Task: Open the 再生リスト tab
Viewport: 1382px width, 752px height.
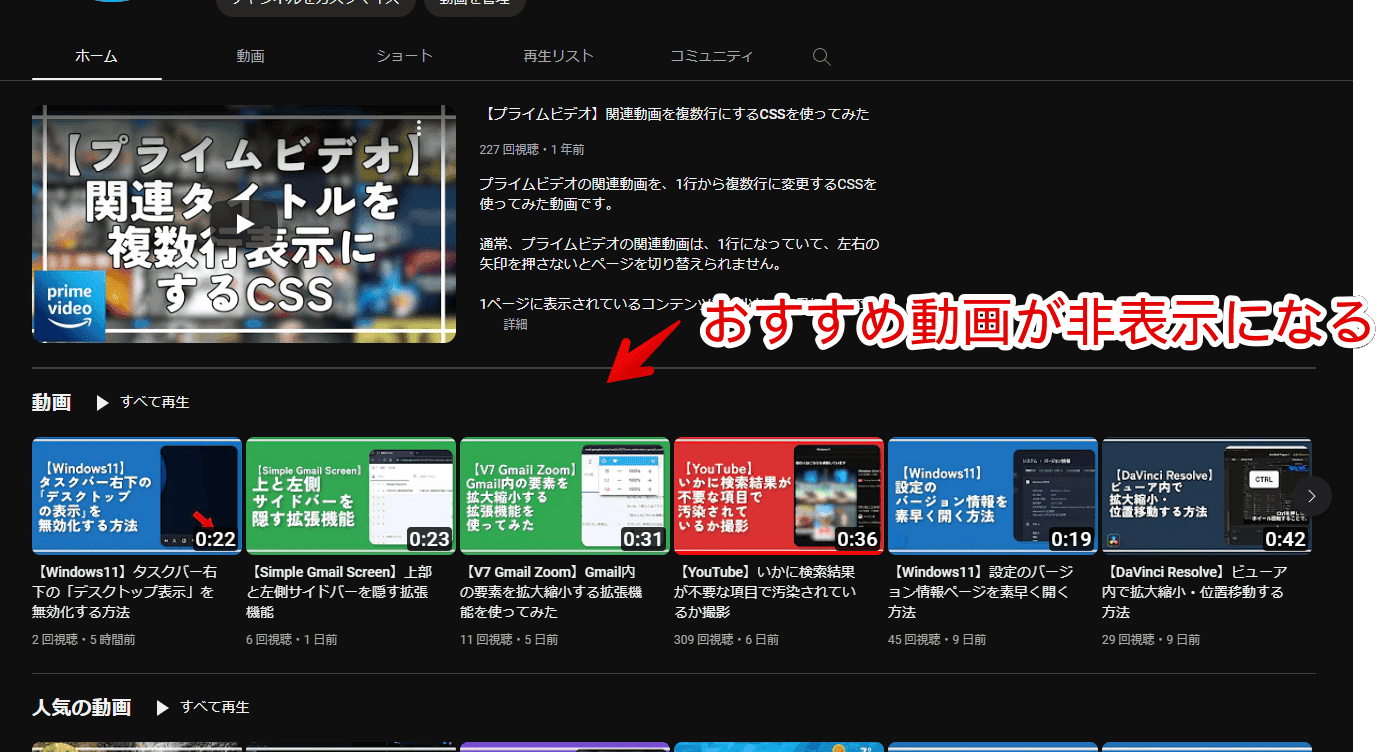Action: click(x=558, y=56)
